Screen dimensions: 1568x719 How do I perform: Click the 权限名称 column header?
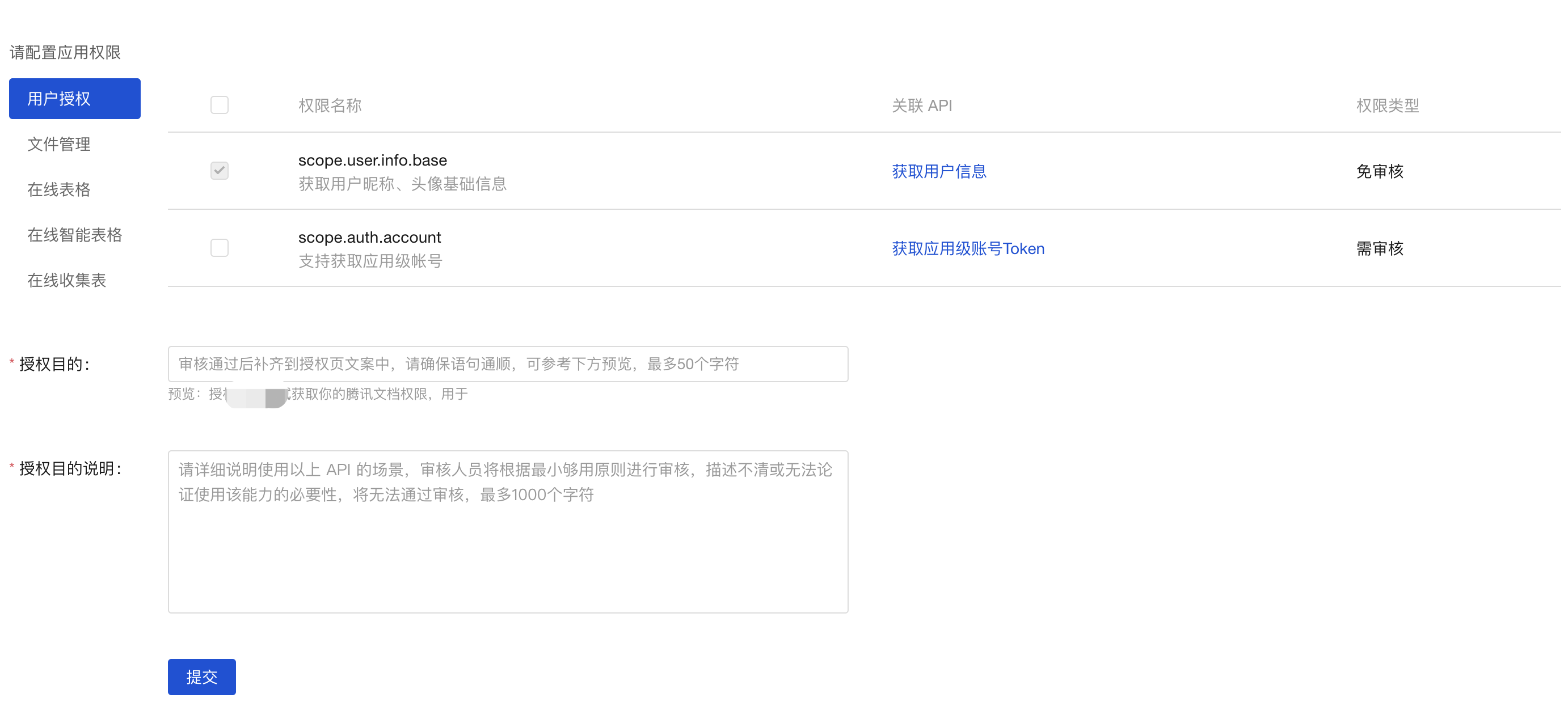coord(330,106)
